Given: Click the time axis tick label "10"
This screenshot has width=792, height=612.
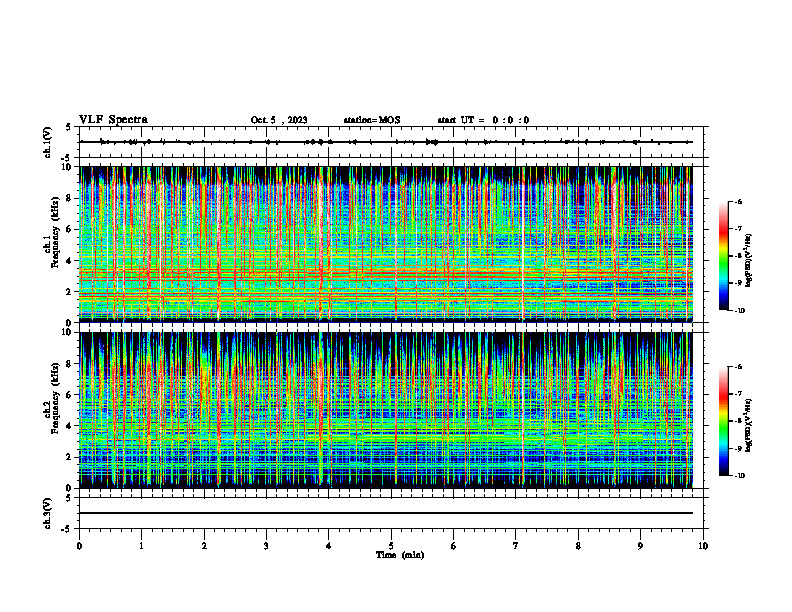Looking at the screenshot, I should (703, 546).
